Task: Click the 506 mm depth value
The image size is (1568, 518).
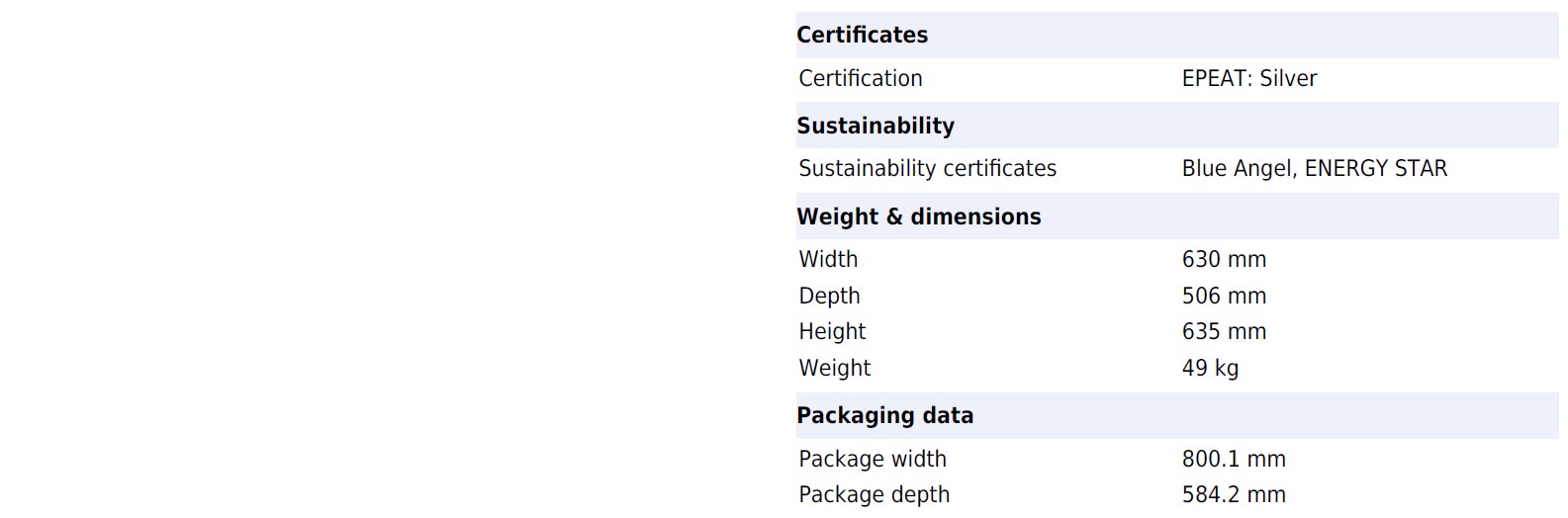Action: 1224,297
